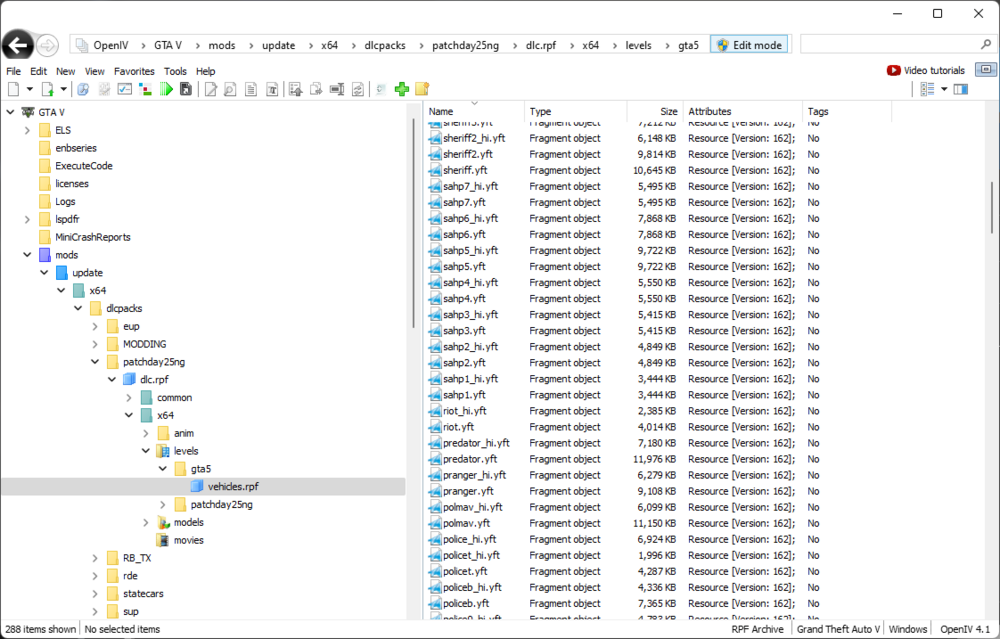Add a new file with the green plus icon
The width and height of the screenshot is (1000, 639).
pyautogui.click(x=401, y=89)
